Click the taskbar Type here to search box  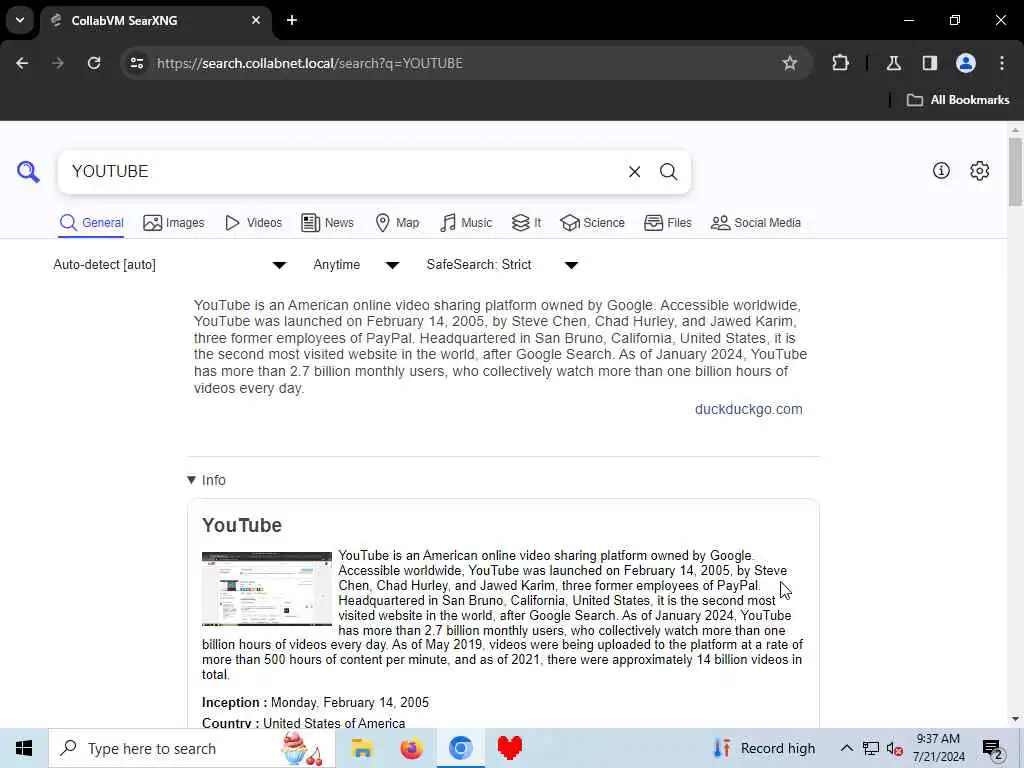click(x=191, y=748)
